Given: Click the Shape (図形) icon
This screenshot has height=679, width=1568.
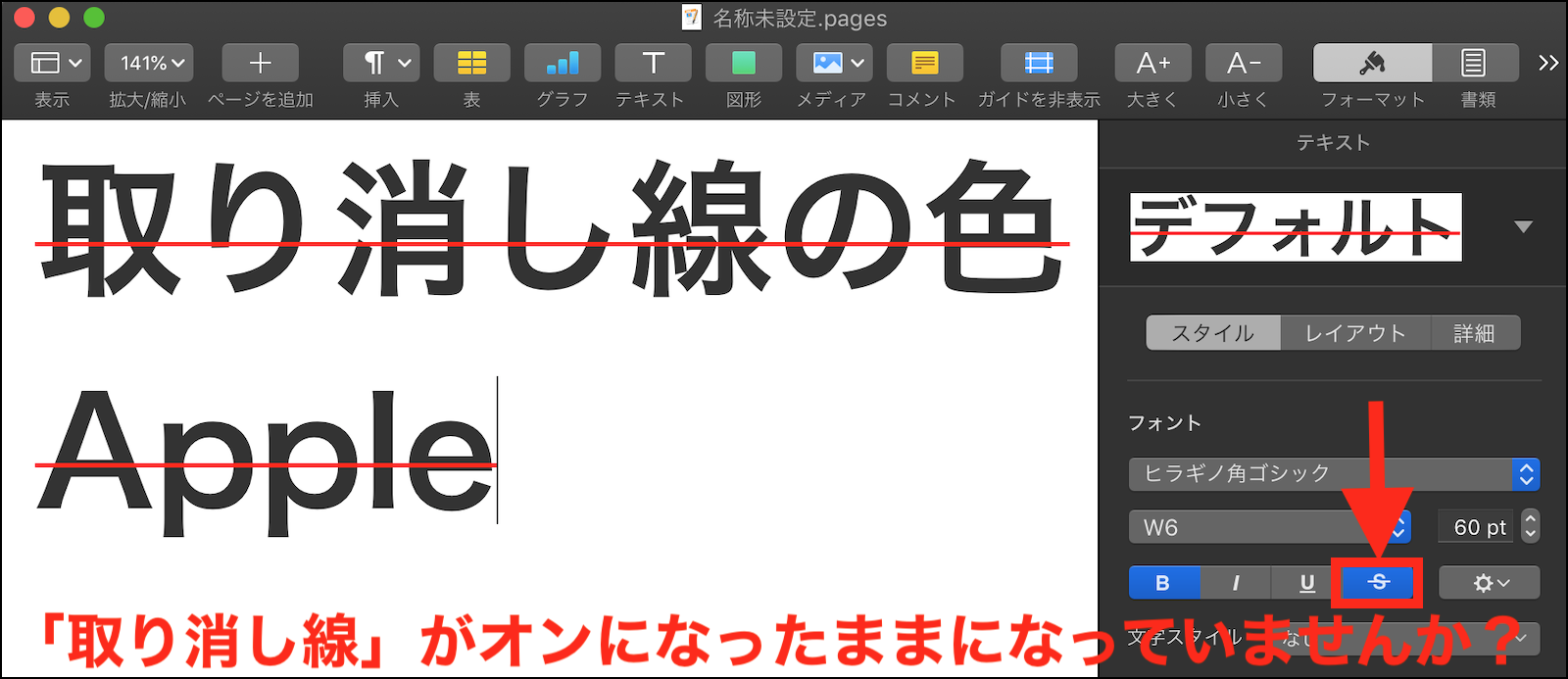Looking at the screenshot, I should click(743, 64).
